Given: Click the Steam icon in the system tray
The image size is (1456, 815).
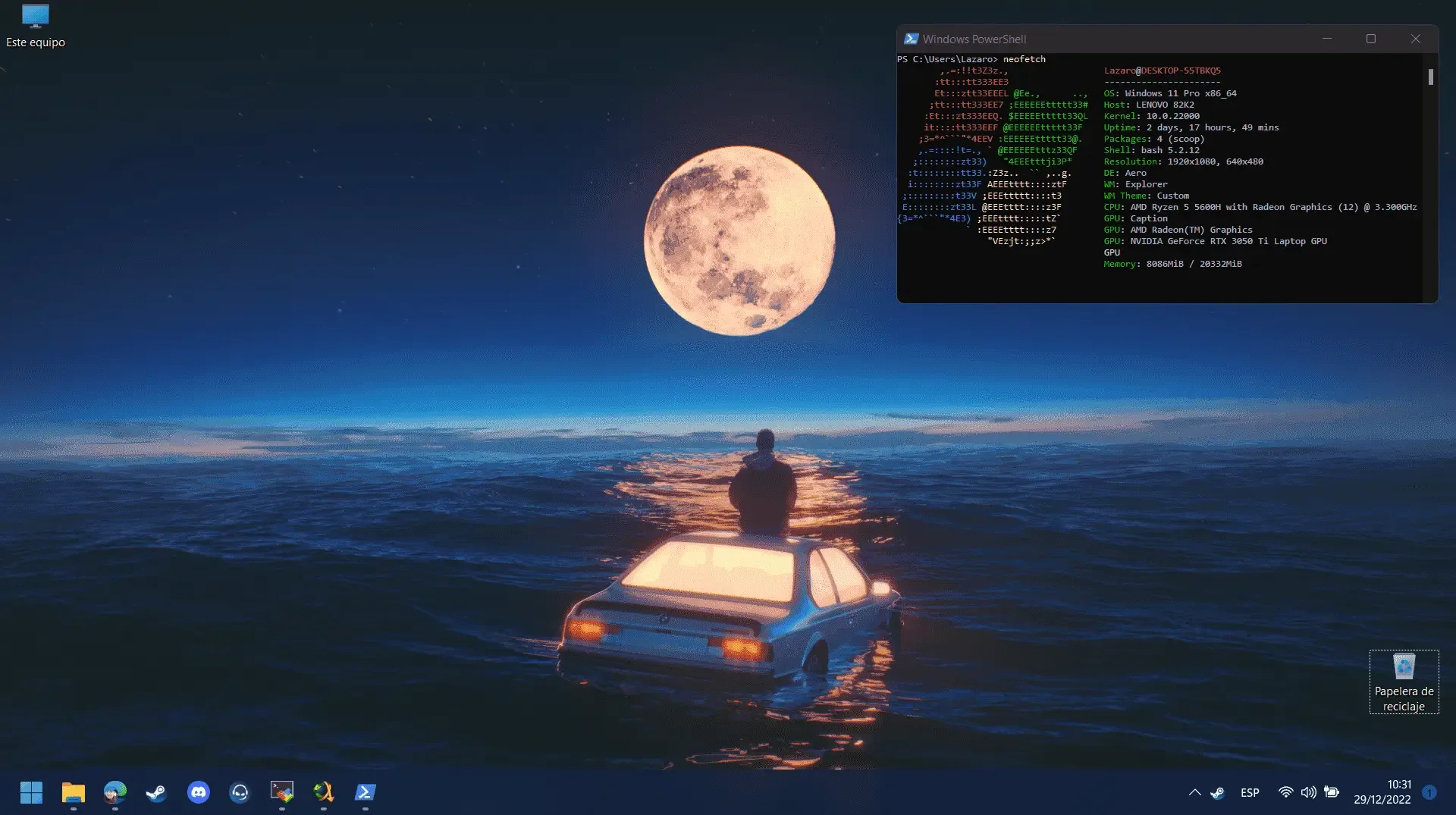Looking at the screenshot, I should coord(1217,792).
